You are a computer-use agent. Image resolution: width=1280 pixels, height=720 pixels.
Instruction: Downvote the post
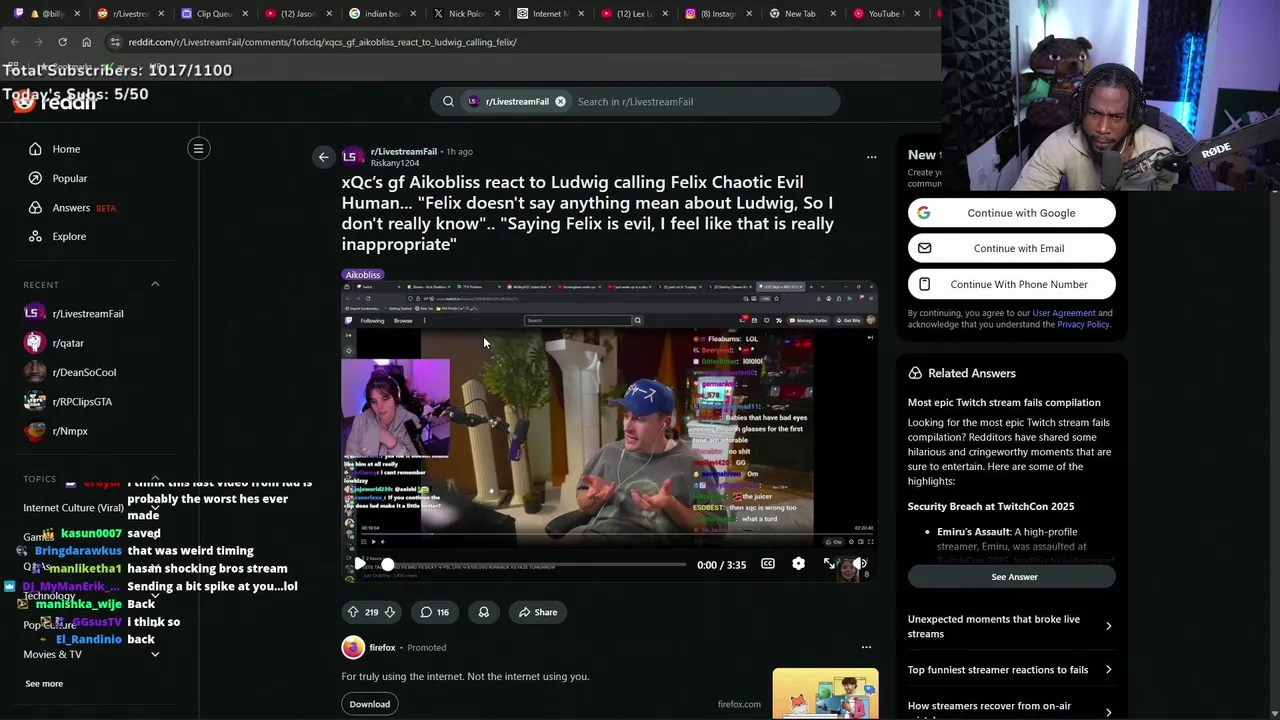pos(390,612)
